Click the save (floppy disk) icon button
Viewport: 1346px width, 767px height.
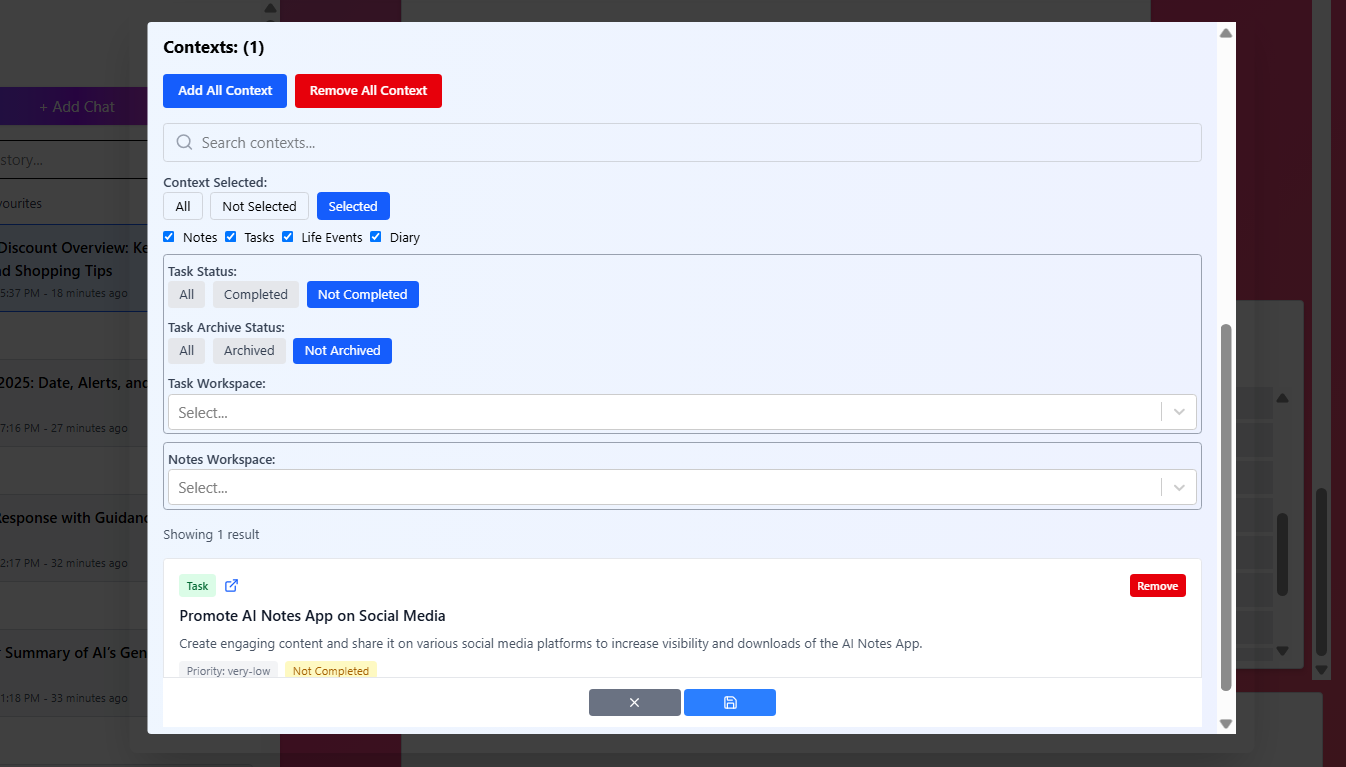(730, 702)
